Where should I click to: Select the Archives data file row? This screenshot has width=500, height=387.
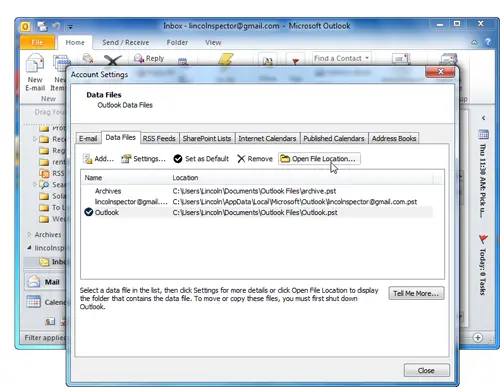click(x=258, y=191)
